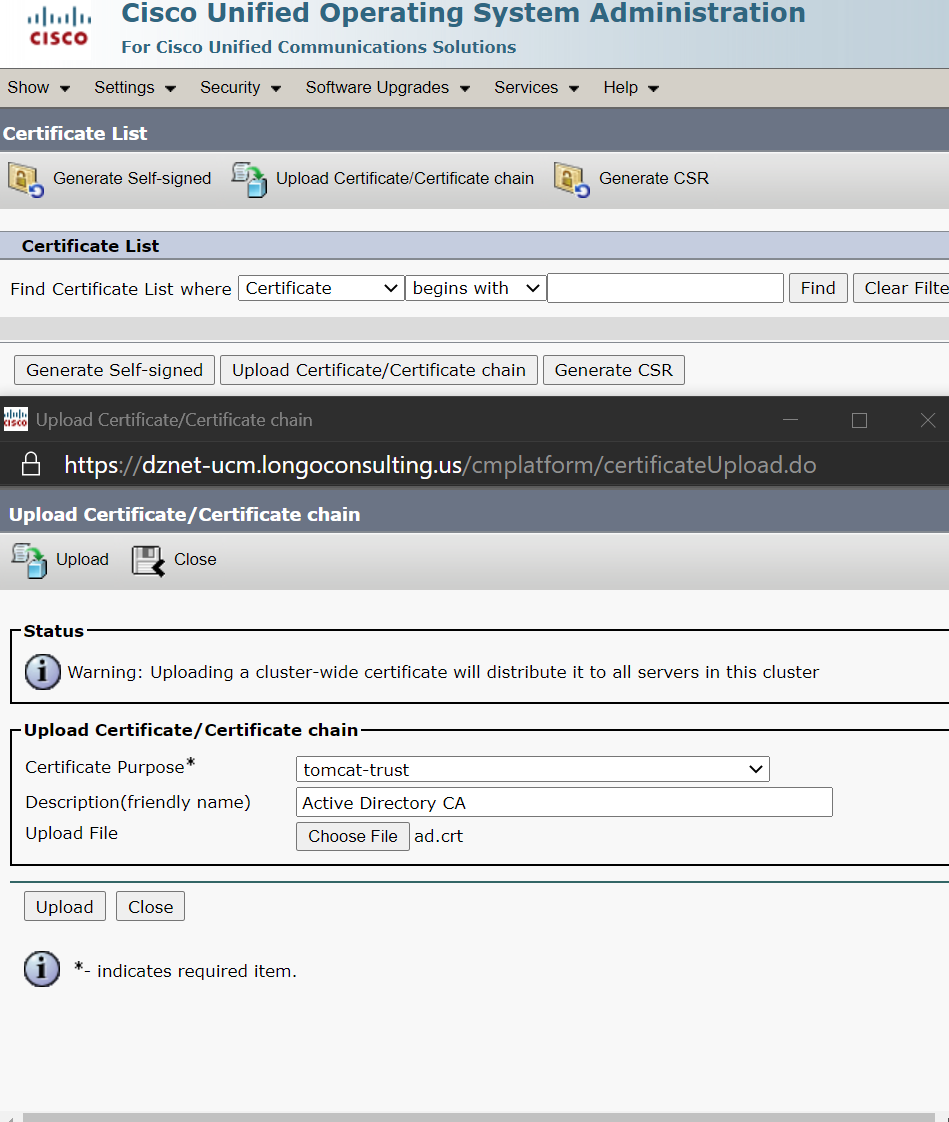
Task: Click the info icon beside required item note
Action: (42, 970)
